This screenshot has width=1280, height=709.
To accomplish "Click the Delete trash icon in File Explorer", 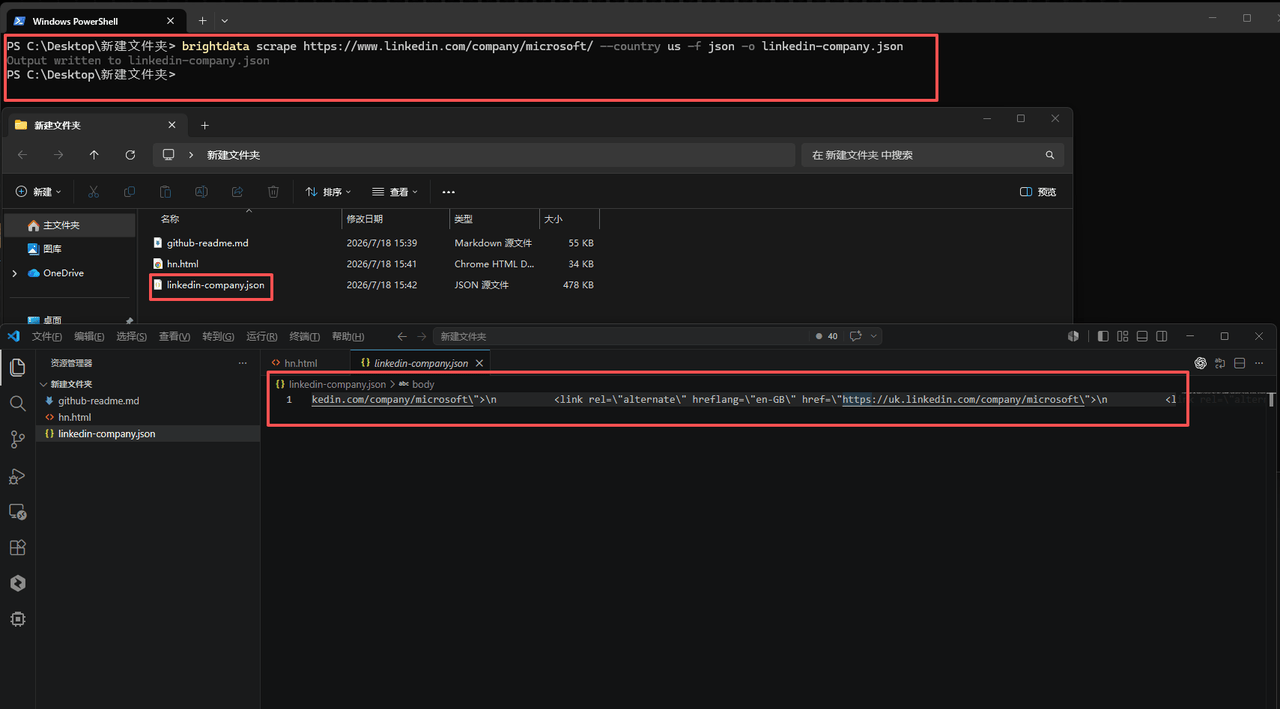I will tap(273, 191).
